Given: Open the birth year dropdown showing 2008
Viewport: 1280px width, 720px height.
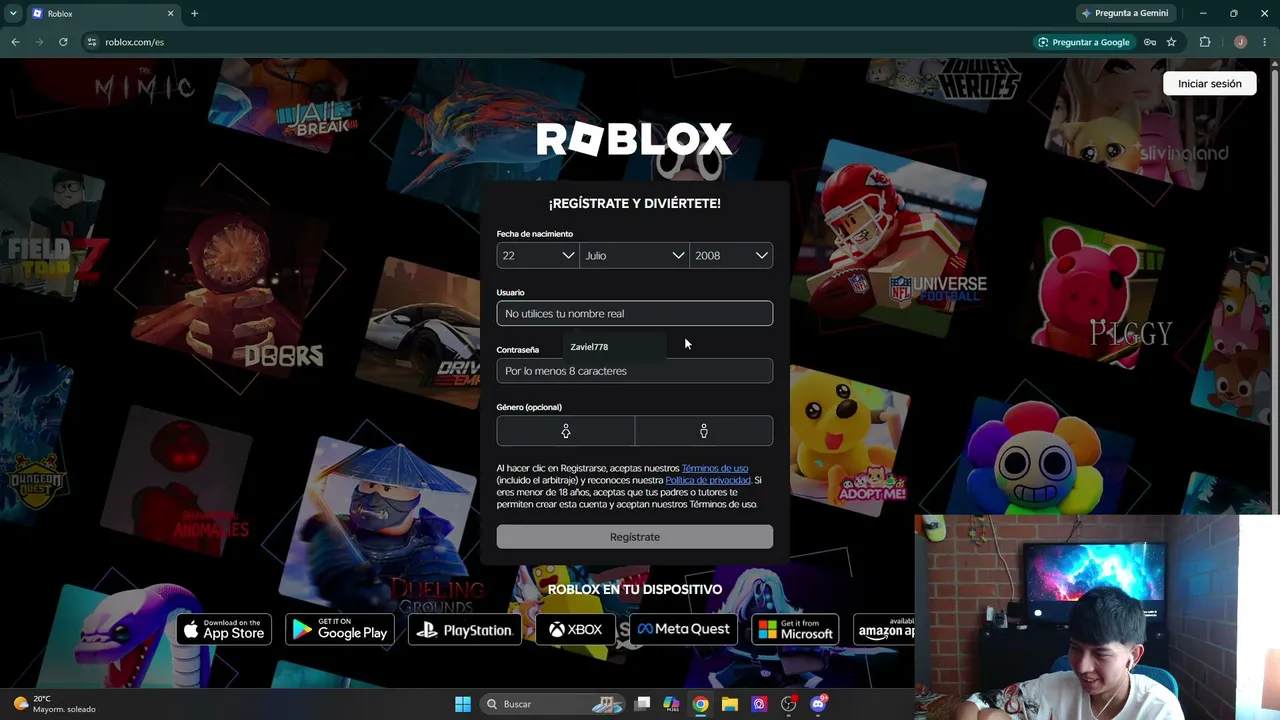Looking at the screenshot, I should click(731, 255).
